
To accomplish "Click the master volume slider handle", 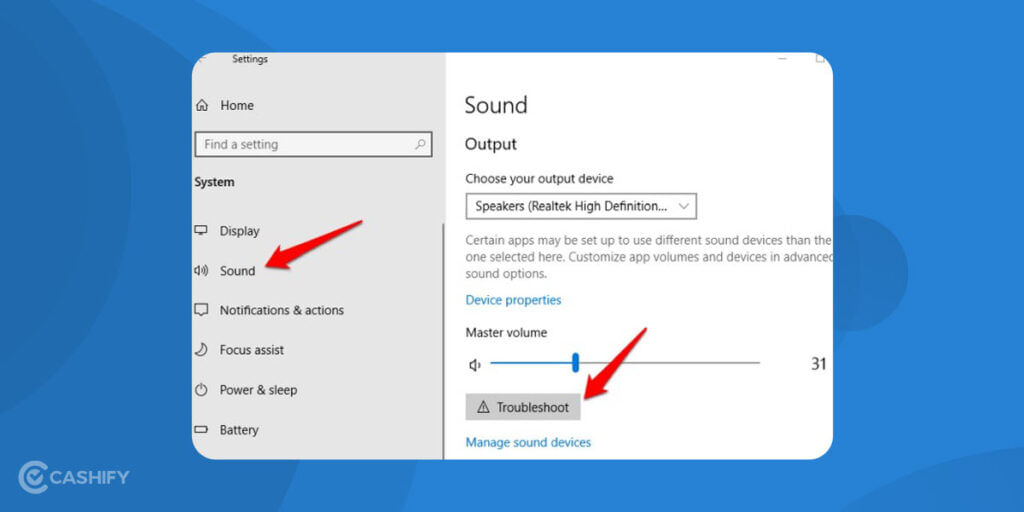I will click(575, 362).
